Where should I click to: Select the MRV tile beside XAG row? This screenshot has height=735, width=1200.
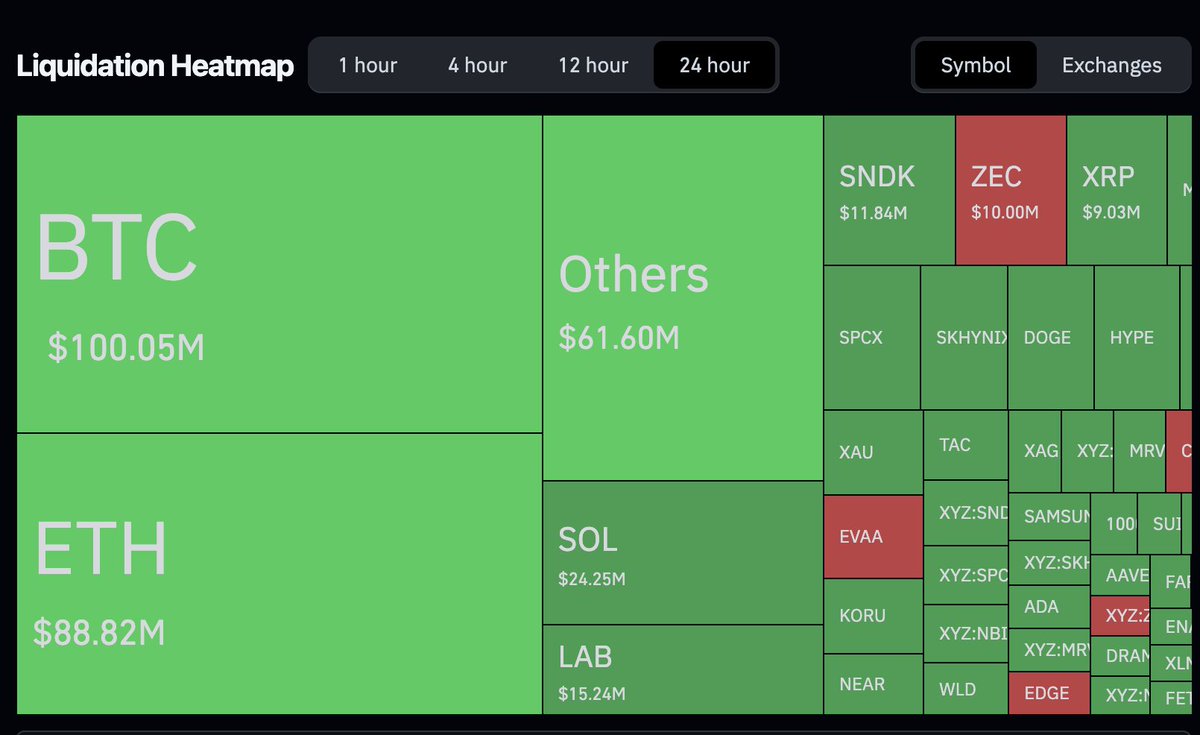click(x=1139, y=451)
